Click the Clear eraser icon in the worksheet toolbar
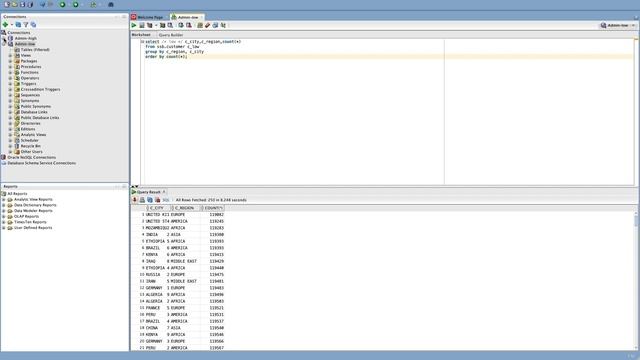This screenshot has width=640, height=360. click(207, 25)
